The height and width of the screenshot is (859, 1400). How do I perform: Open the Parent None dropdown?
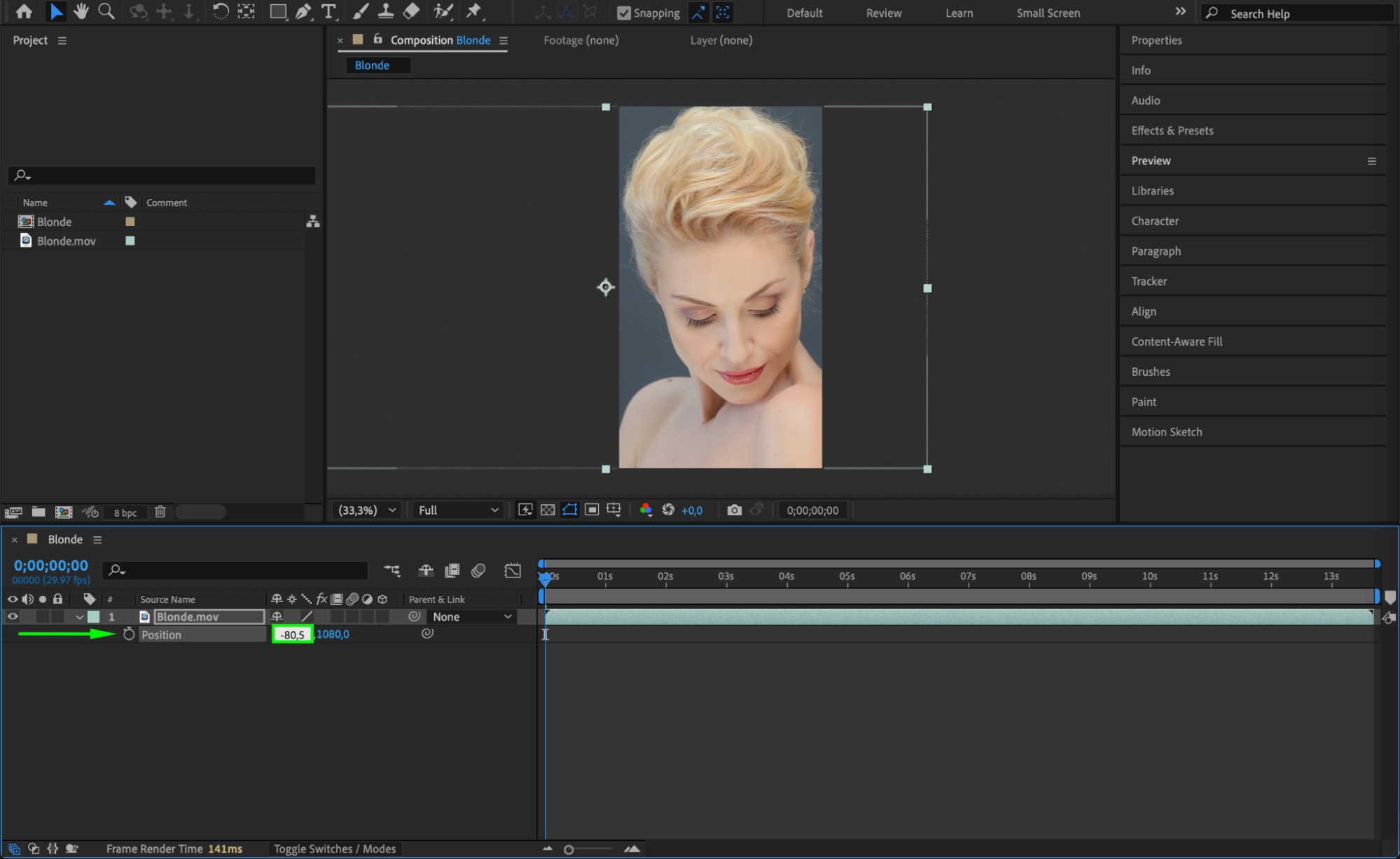[x=471, y=617]
